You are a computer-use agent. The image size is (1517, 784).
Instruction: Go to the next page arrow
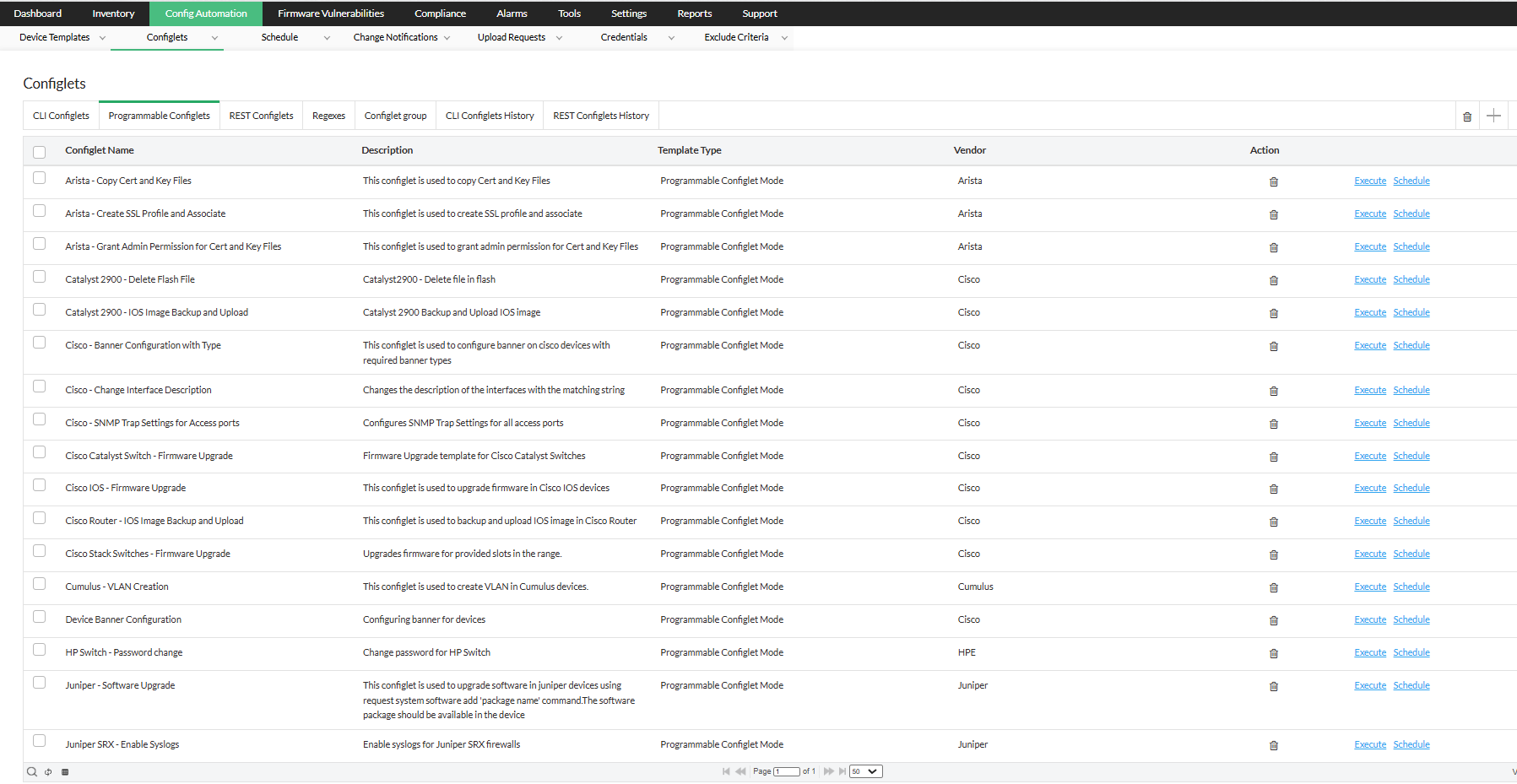[828, 770]
